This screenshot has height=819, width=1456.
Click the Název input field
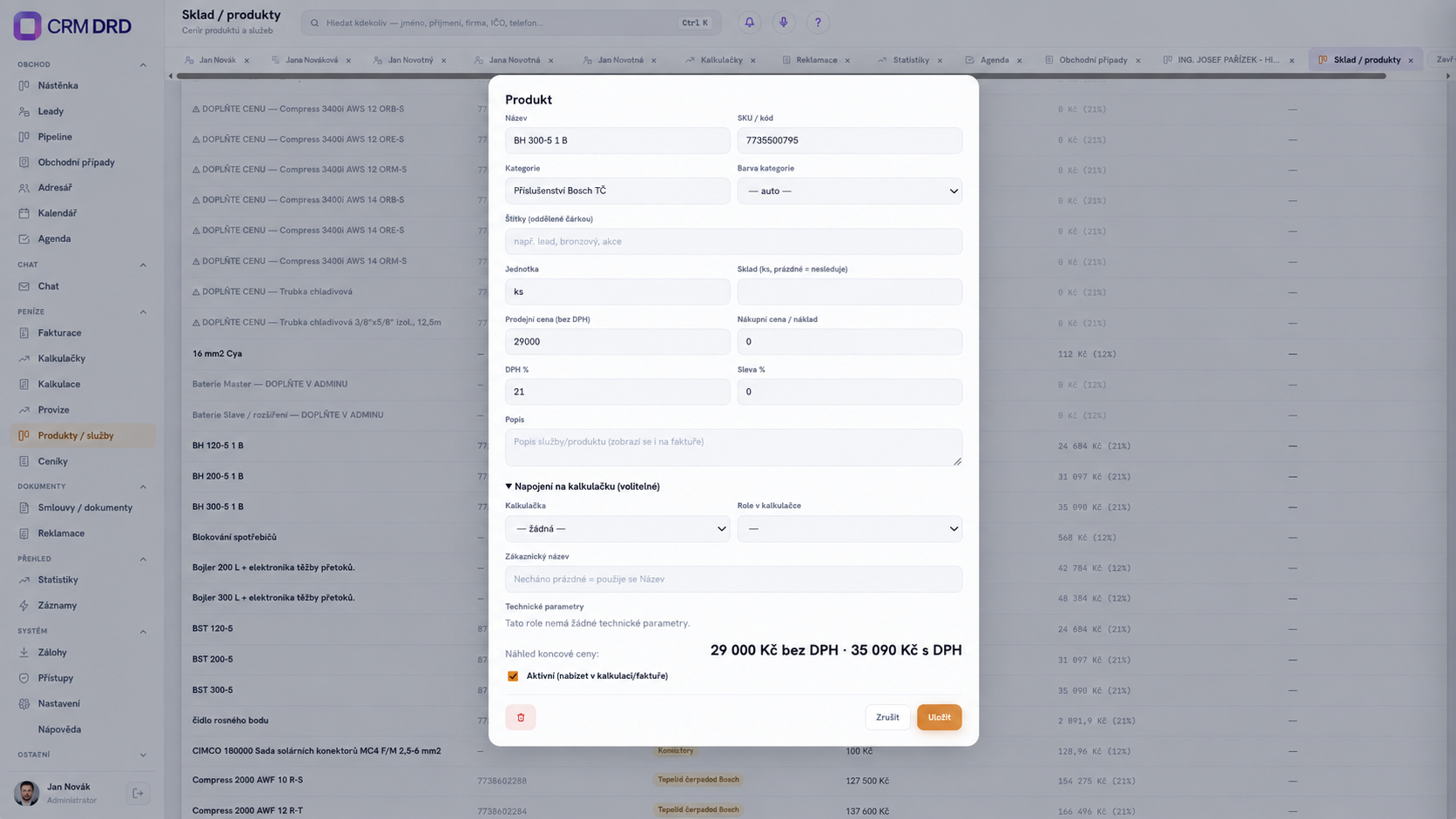[617, 140]
